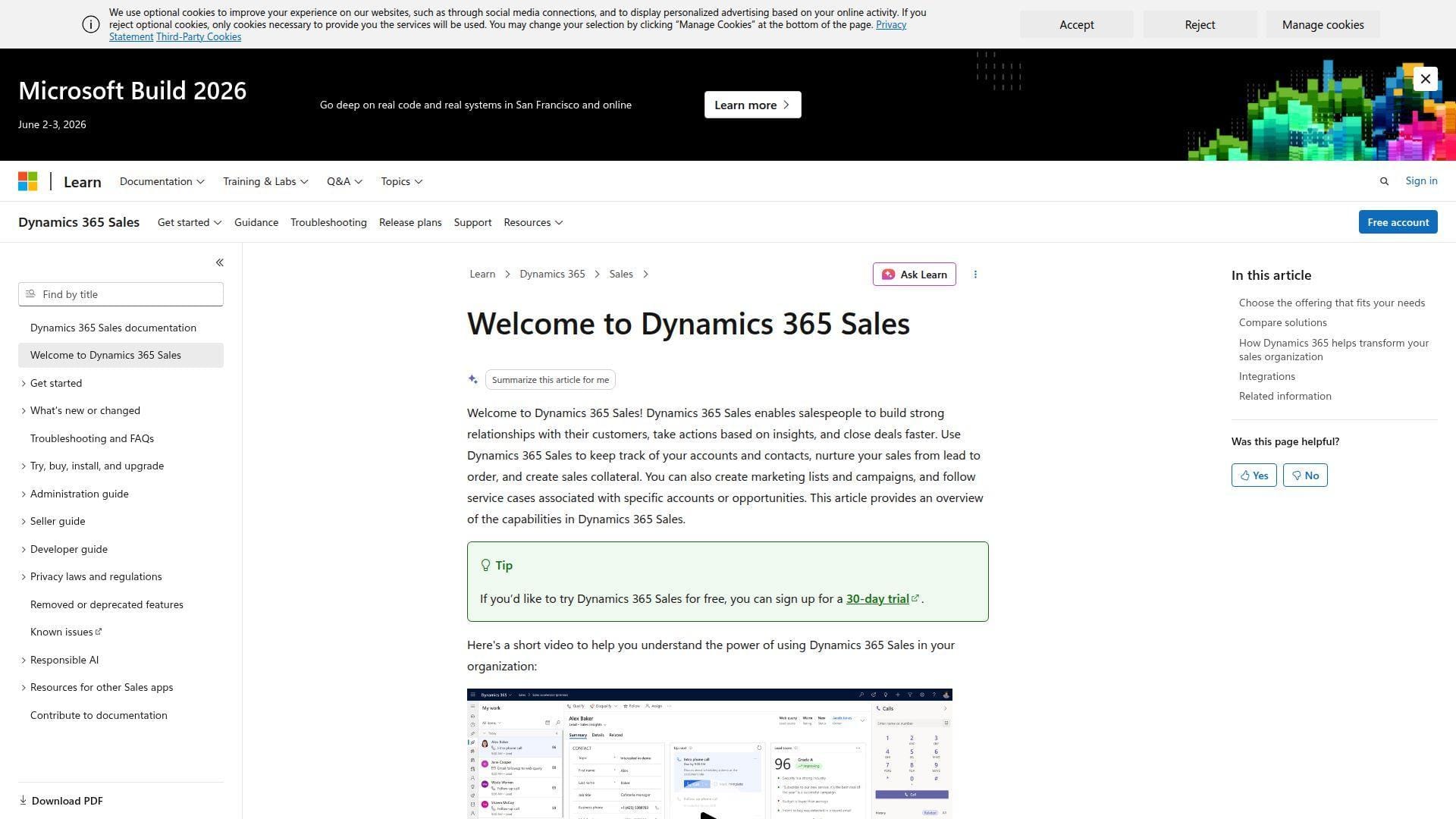Jump to How Dynamics 365 helps transform section
Viewport: 1456px width, 819px height.
click(x=1333, y=350)
